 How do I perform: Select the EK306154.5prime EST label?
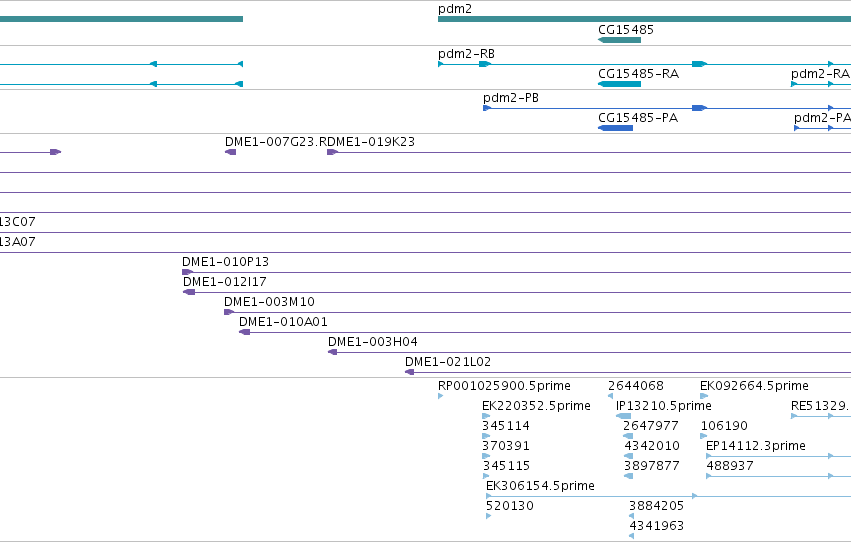(540, 486)
